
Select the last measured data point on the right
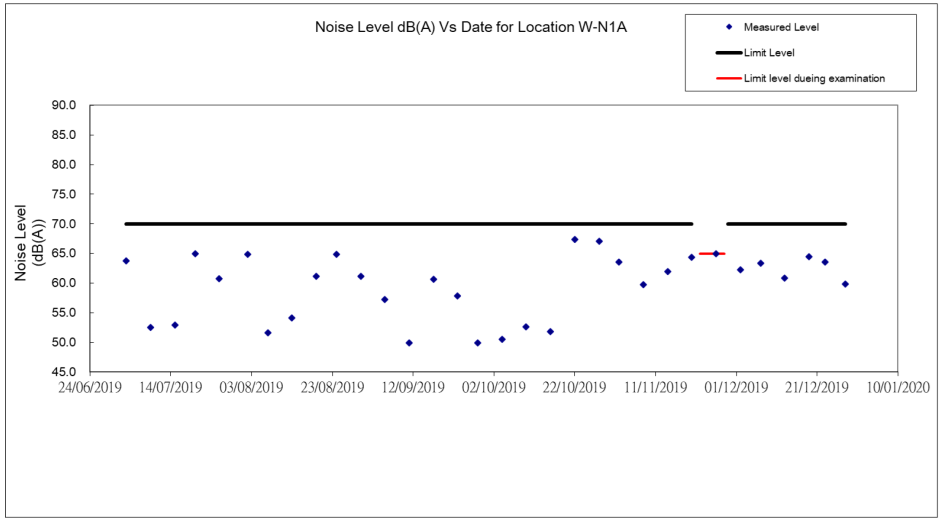[845, 284]
